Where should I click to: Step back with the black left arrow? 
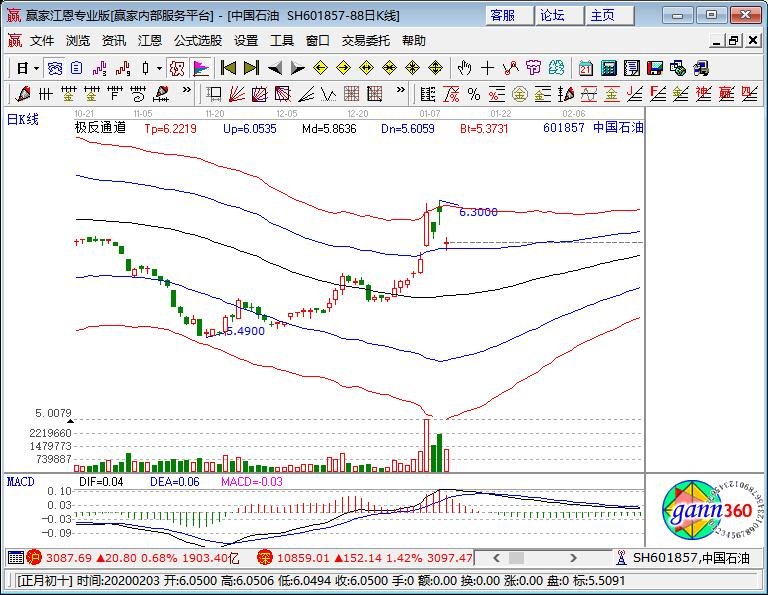click(x=275, y=68)
